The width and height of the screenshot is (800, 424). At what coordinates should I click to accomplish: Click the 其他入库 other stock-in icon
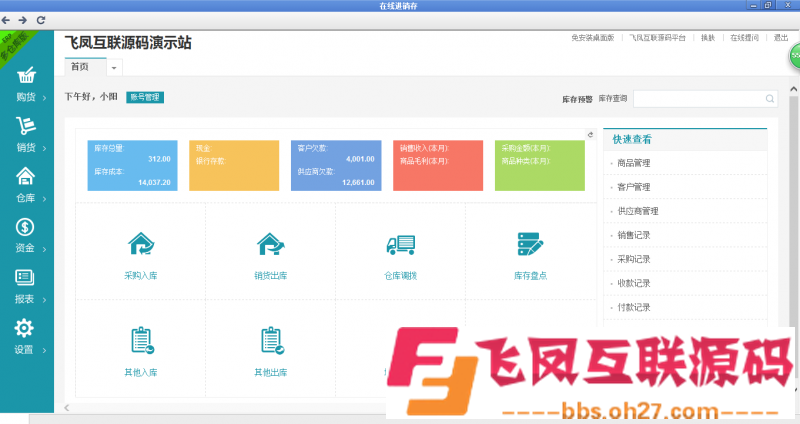point(141,340)
